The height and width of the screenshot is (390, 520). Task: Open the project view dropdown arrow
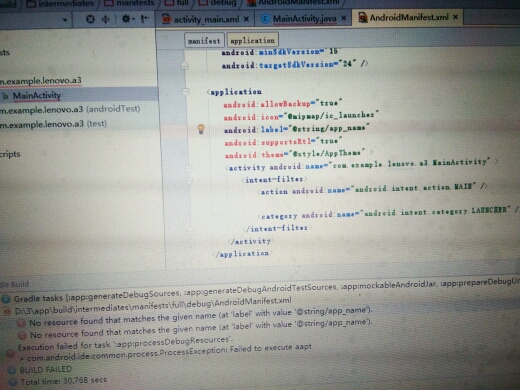(65, 20)
